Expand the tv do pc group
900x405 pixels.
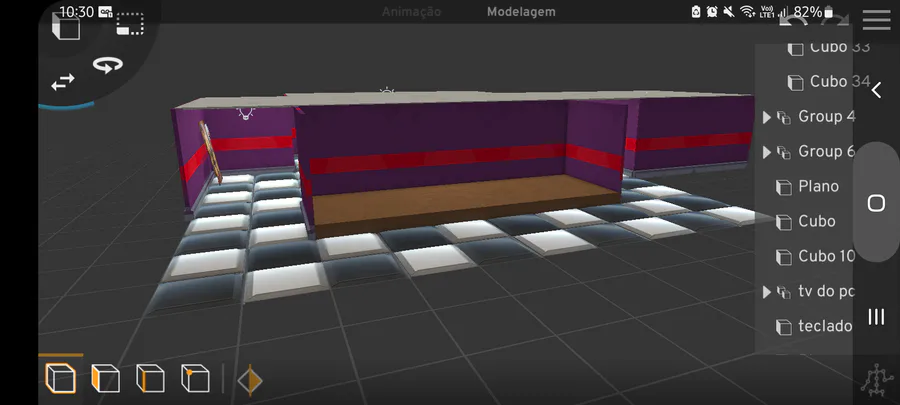[x=766, y=292]
